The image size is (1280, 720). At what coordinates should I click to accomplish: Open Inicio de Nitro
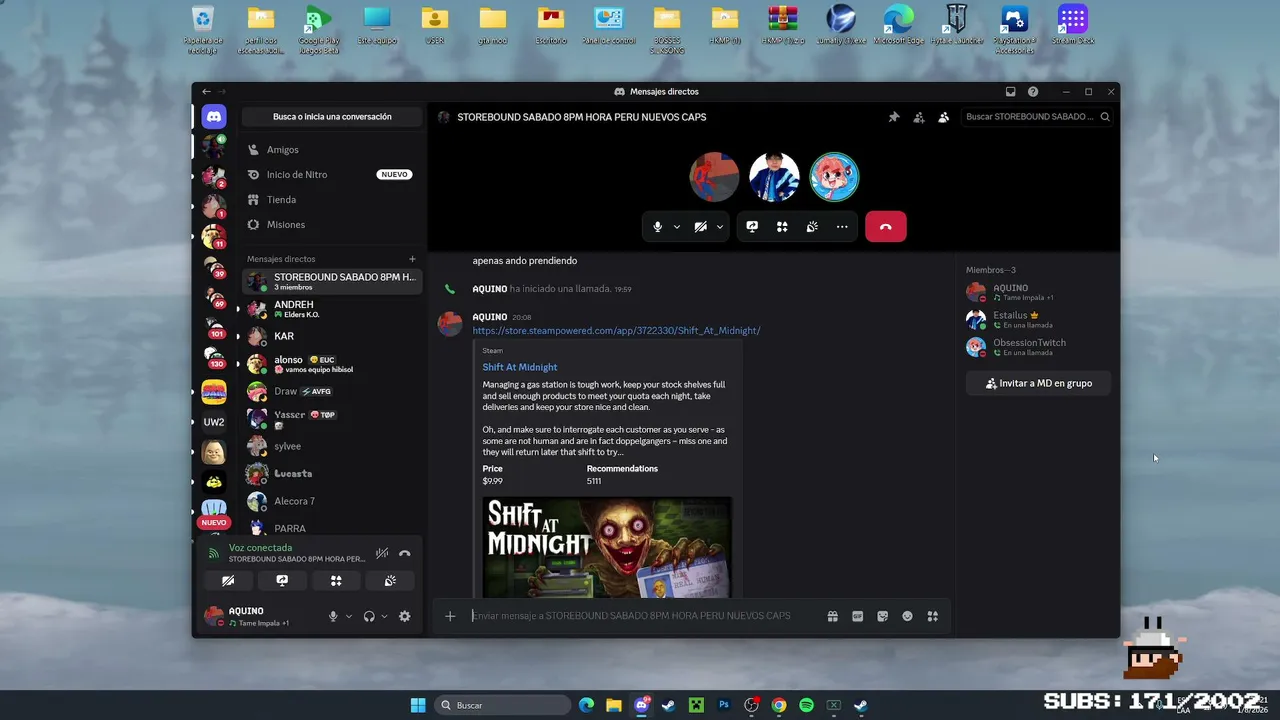[x=332, y=175]
